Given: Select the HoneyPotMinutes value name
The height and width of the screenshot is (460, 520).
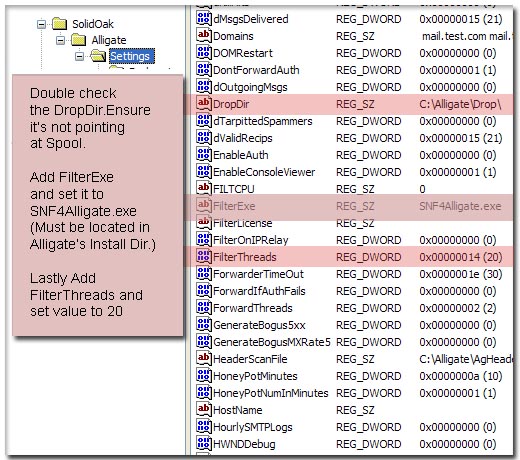Looking at the screenshot, I should [x=255, y=376].
